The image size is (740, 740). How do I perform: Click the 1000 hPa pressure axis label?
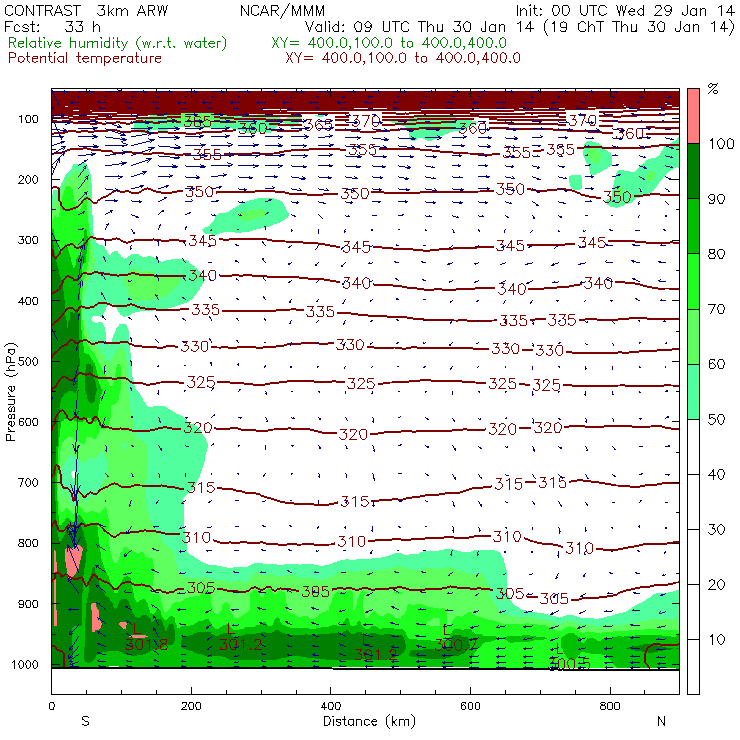[25, 664]
